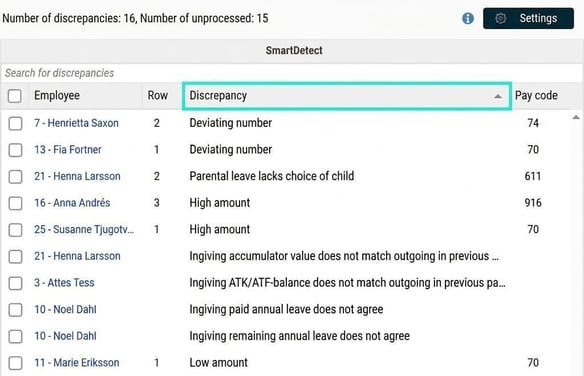Select checkbox for Noel Dahl paid annual leave row

pos(15,310)
